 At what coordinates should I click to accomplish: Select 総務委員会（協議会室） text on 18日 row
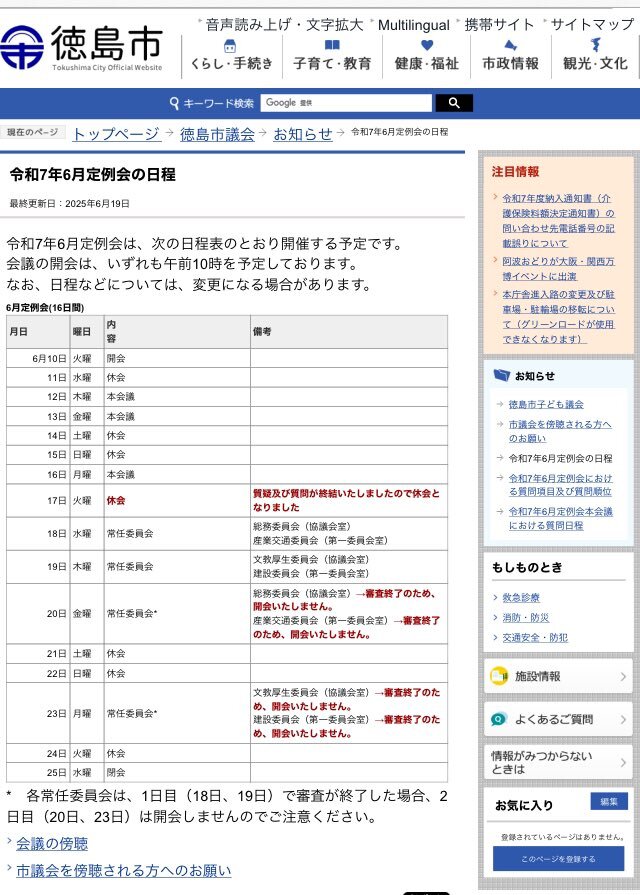click(x=302, y=526)
